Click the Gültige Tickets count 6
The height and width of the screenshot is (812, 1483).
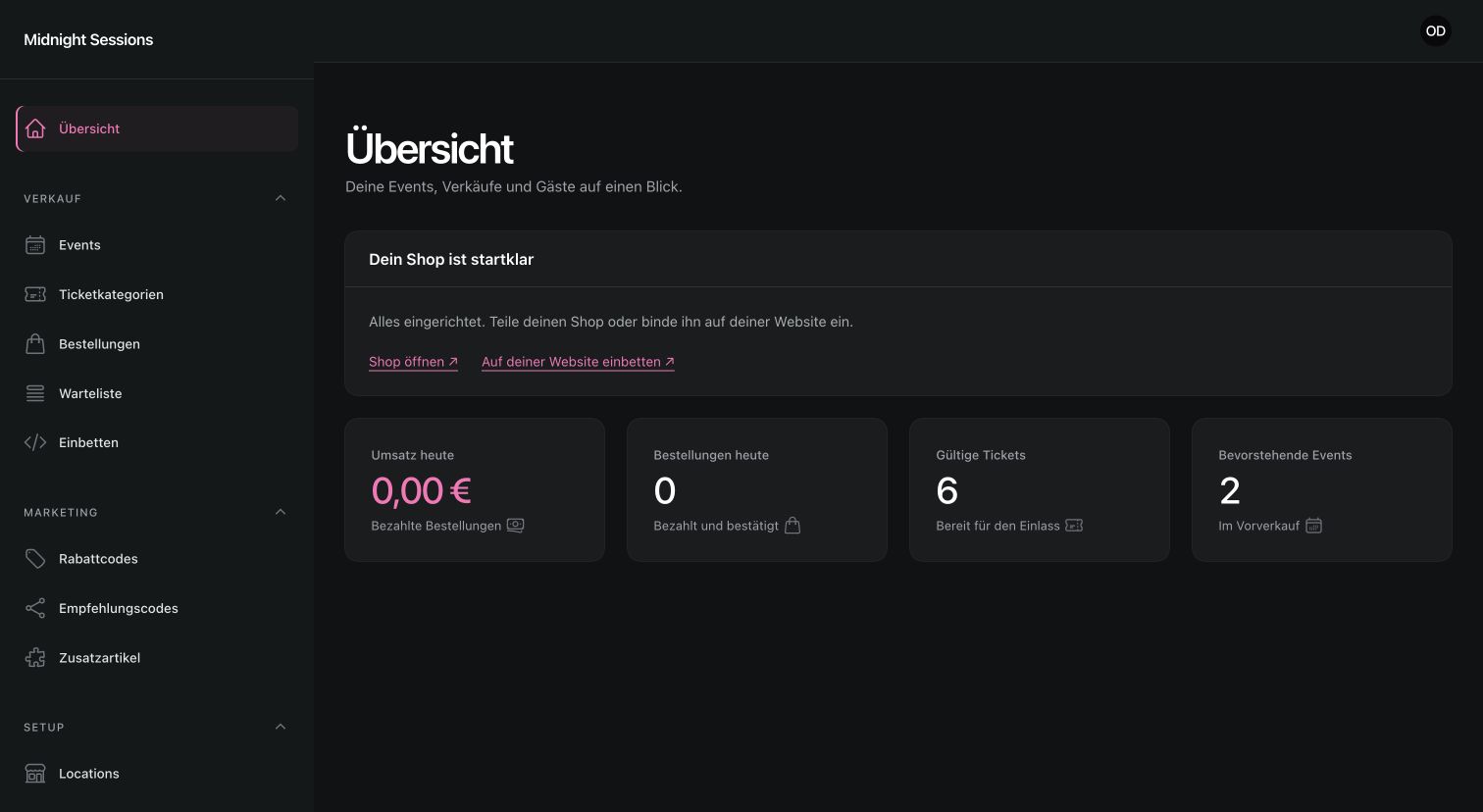coord(947,490)
